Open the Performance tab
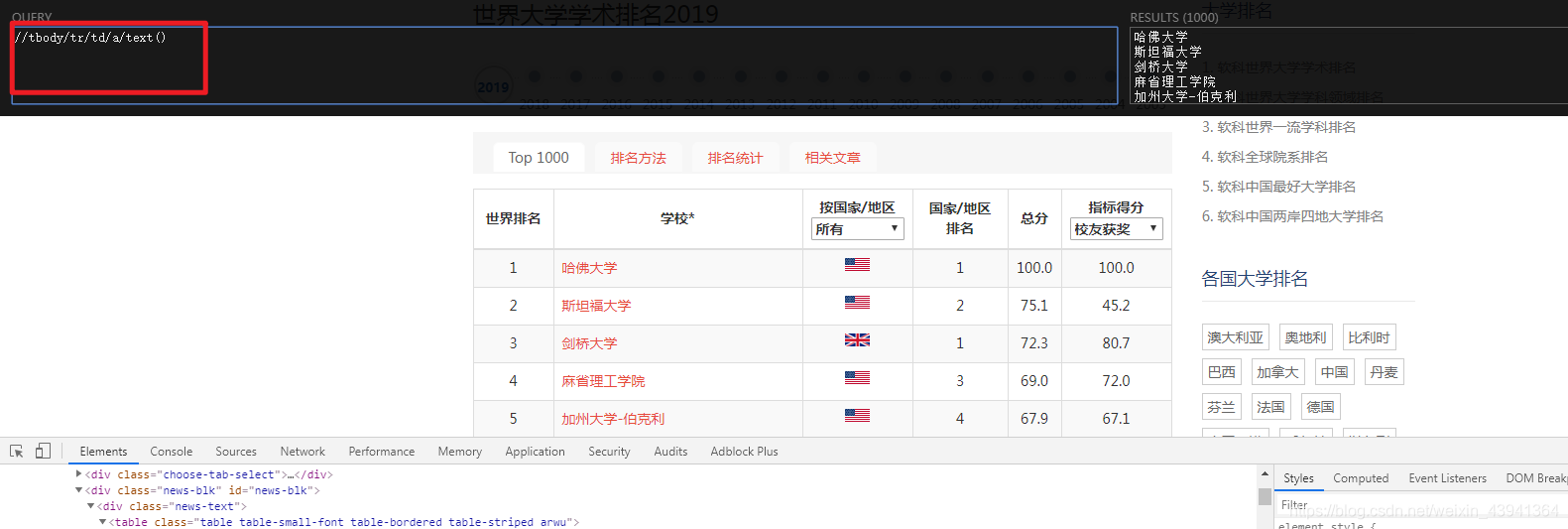Screen dimensions: 1568x529 pyautogui.click(x=382, y=452)
